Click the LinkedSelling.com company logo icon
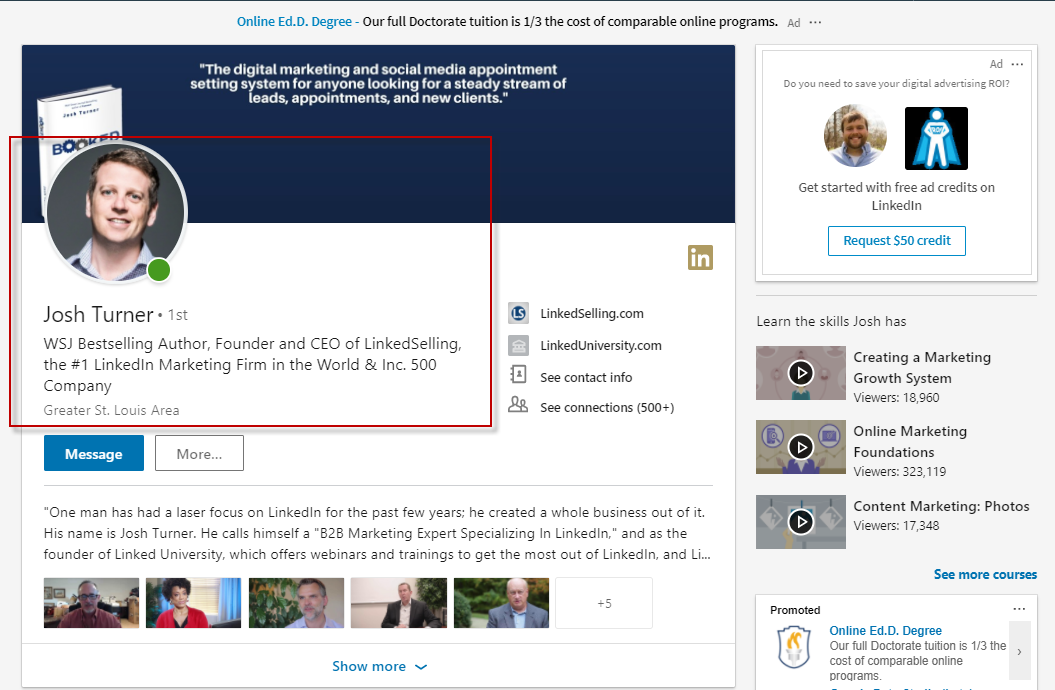This screenshot has height=690, width=1055. click(518, 313)
